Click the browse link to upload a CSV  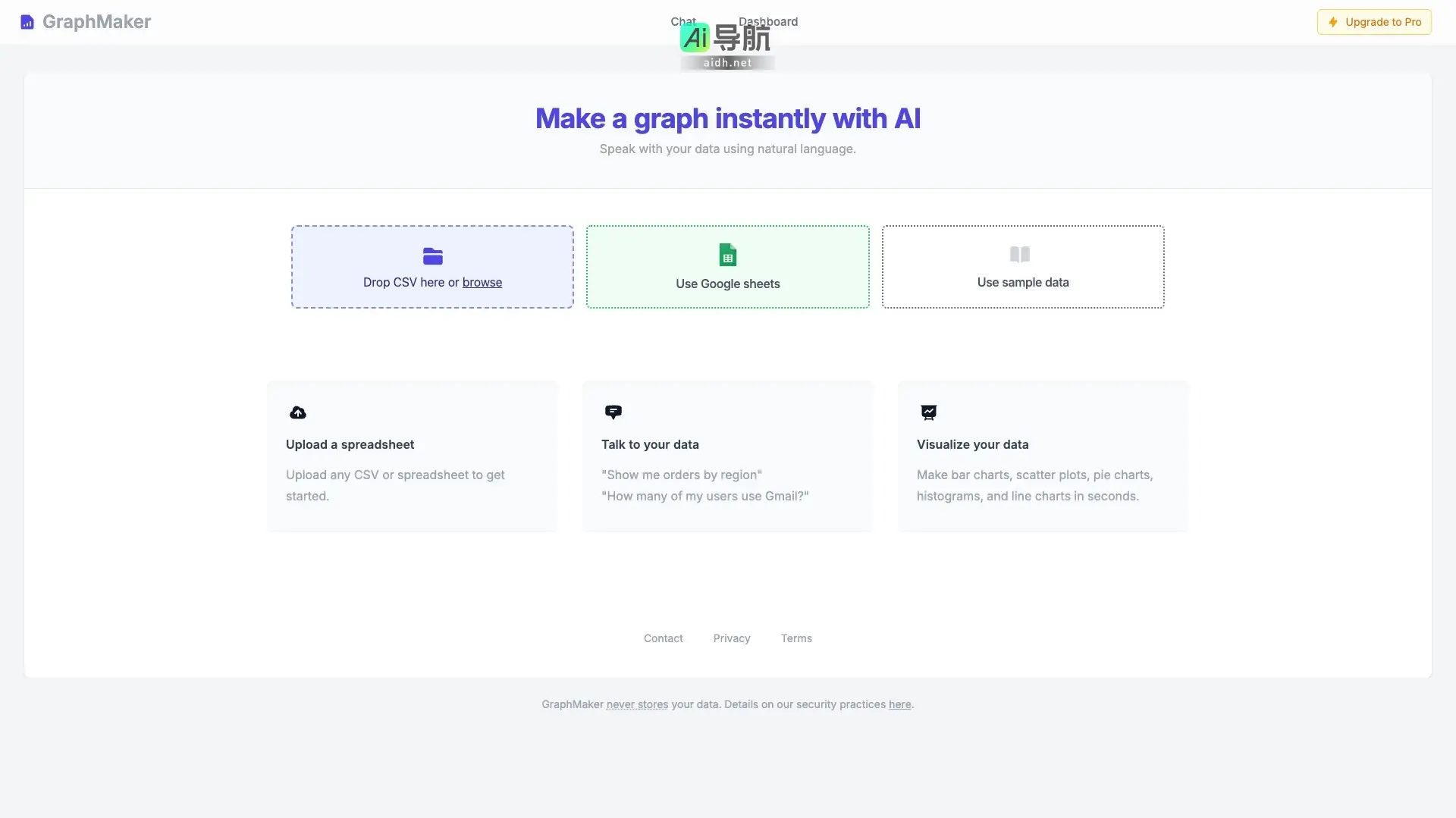point(483,282)
